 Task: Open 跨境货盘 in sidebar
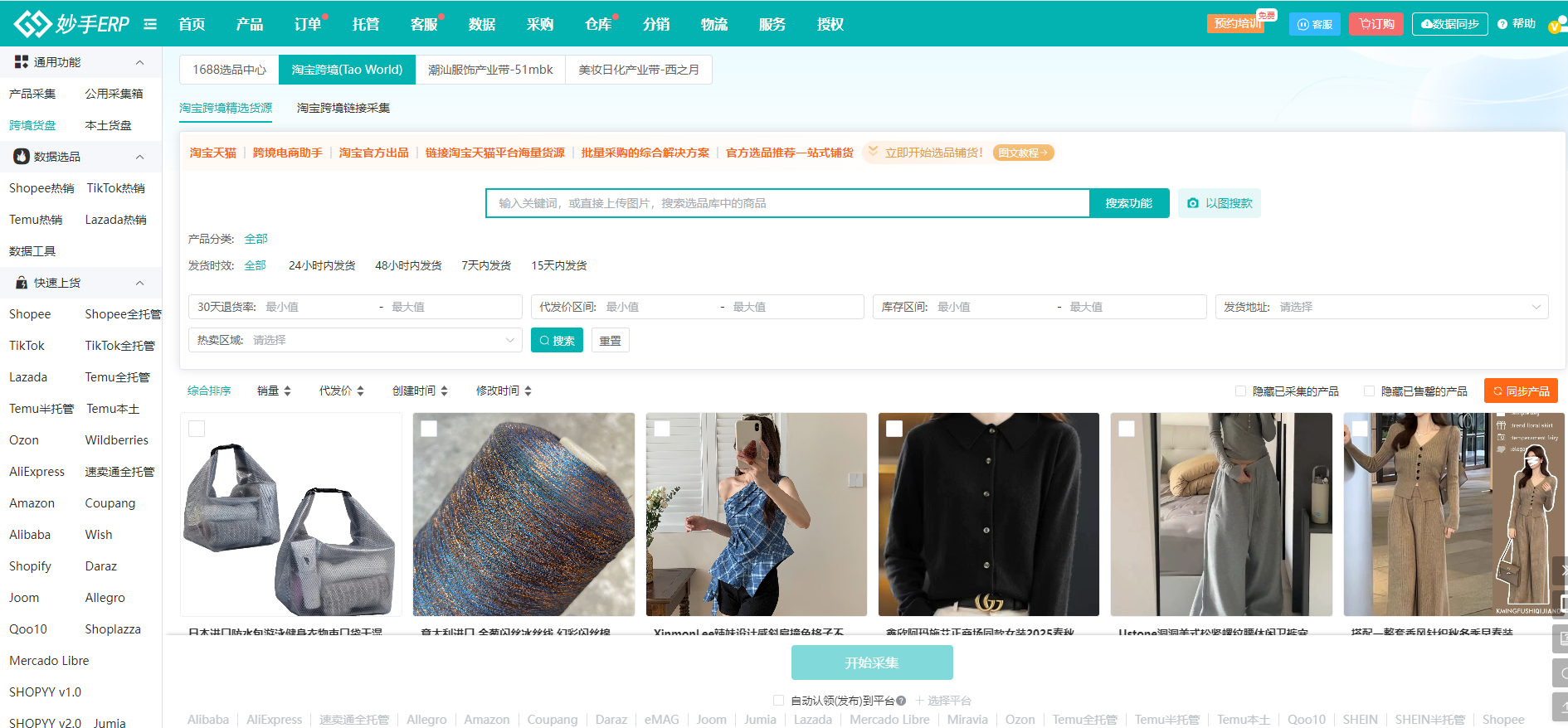(x=32, y=125)
